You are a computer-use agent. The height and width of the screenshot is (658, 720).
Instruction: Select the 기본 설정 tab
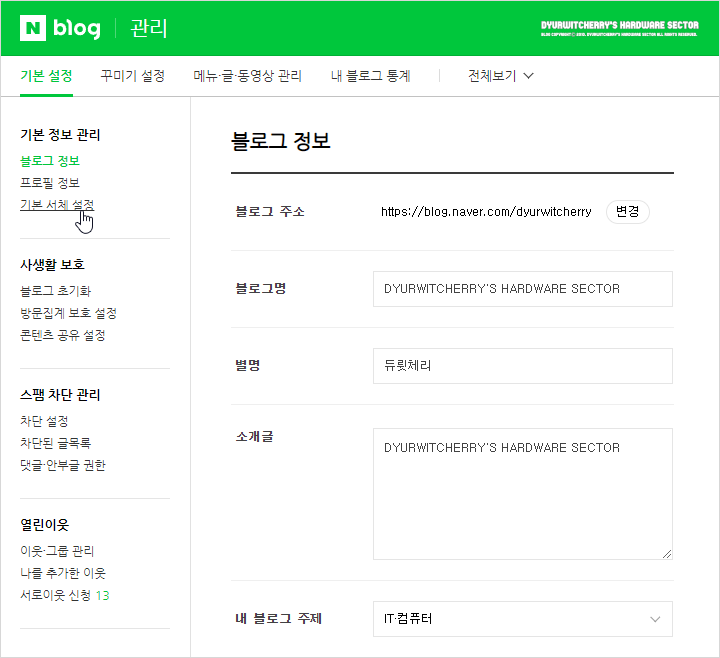[x=46, y=76]
